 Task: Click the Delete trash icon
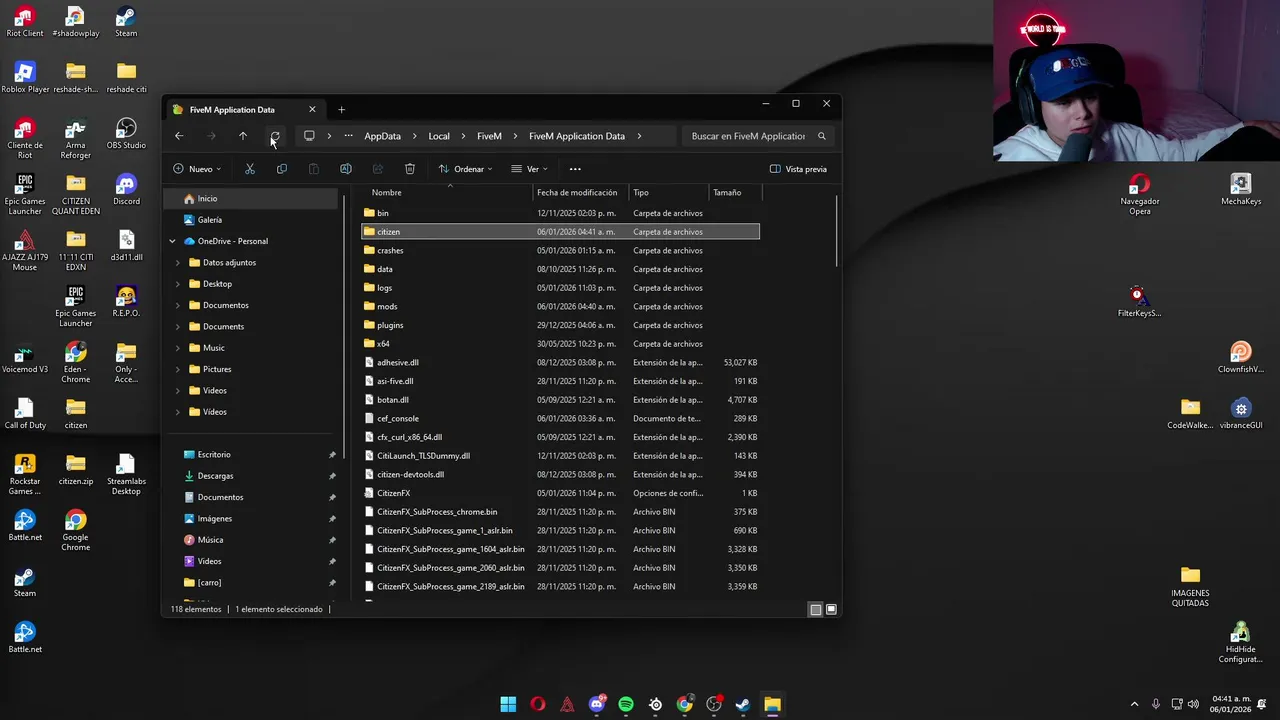(x=410, y=169)
